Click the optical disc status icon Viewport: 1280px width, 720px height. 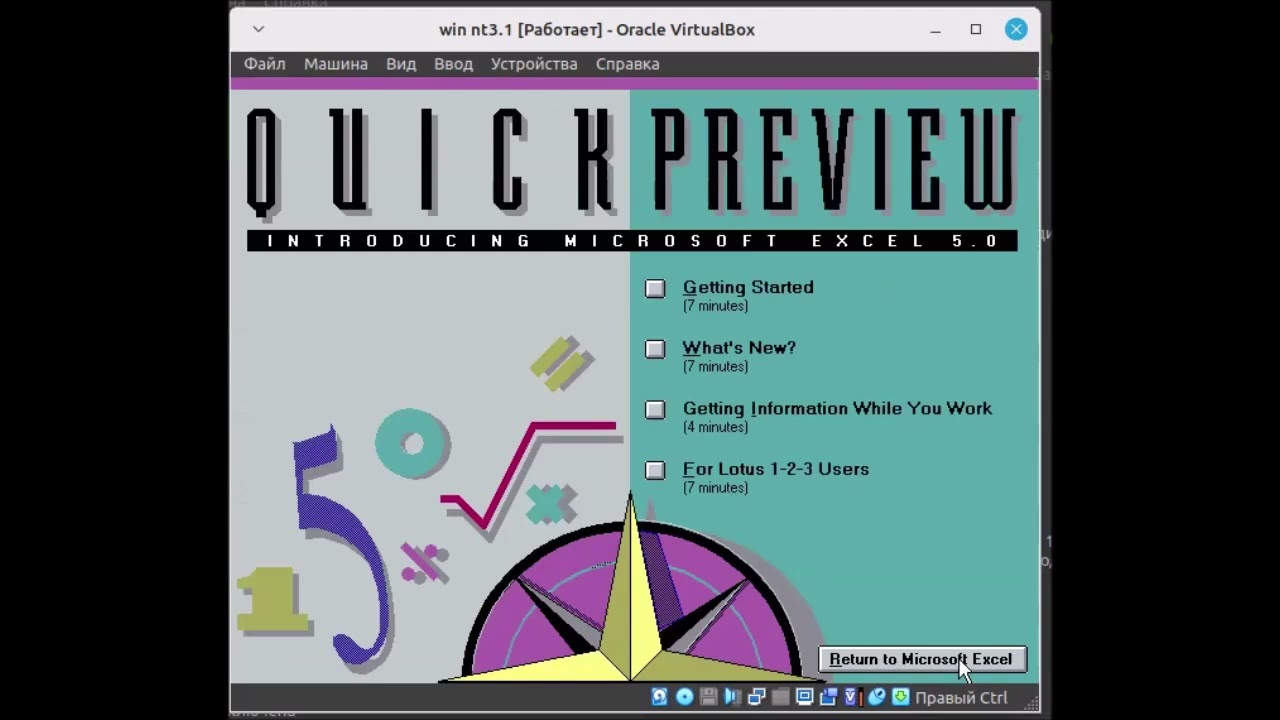click(x=684, y=697)
